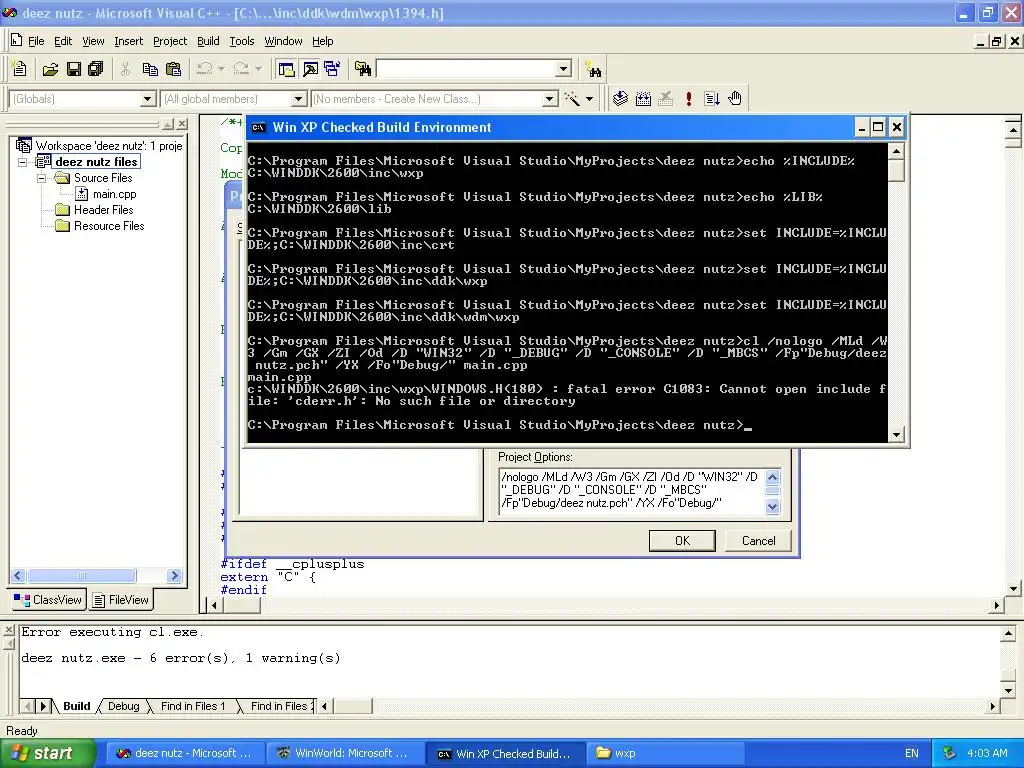Click the Find in Files binoculars icon
Screen dimensions: 1024x768
click(363, 69)
